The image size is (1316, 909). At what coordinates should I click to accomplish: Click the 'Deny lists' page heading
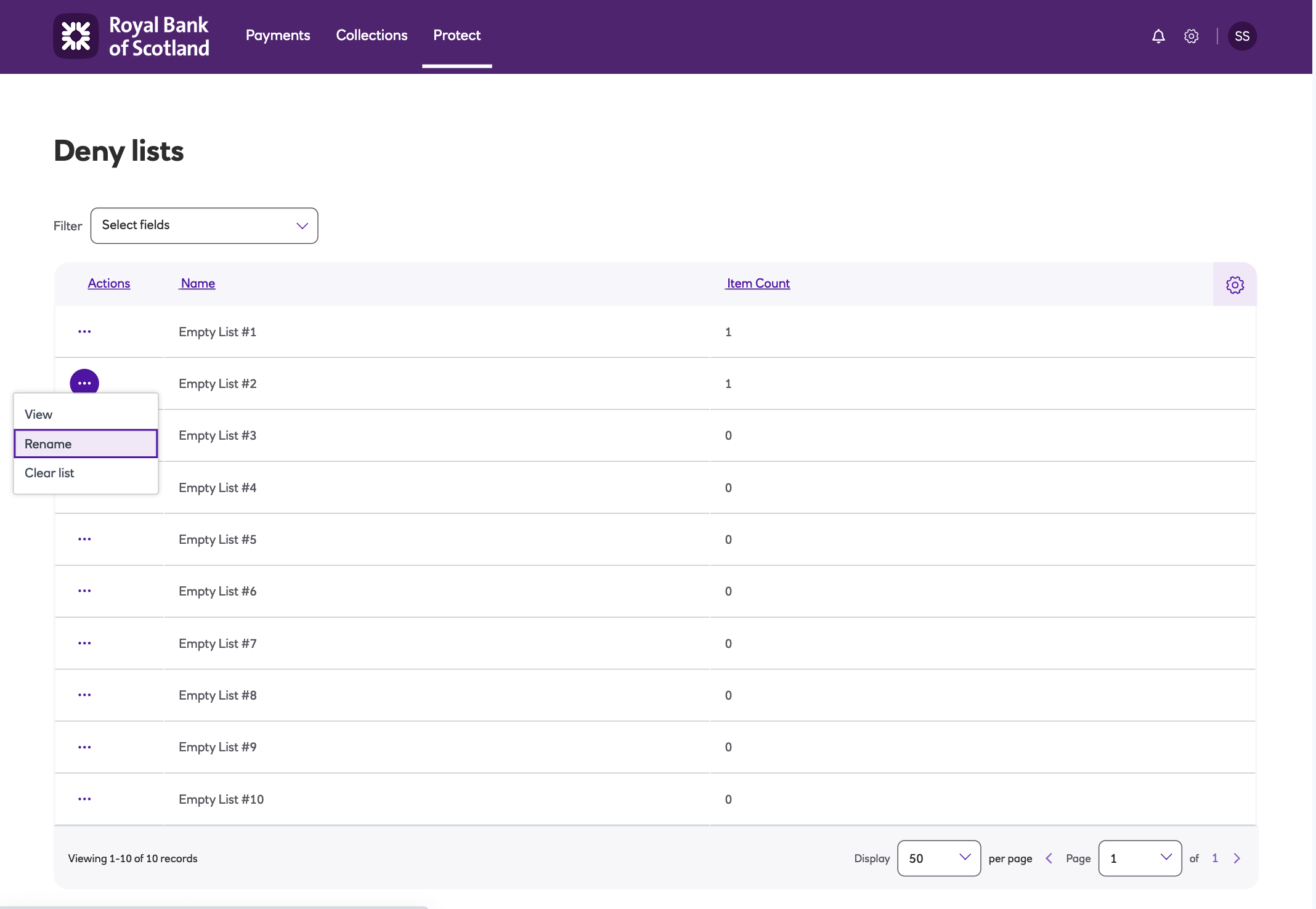coord(119,151)
